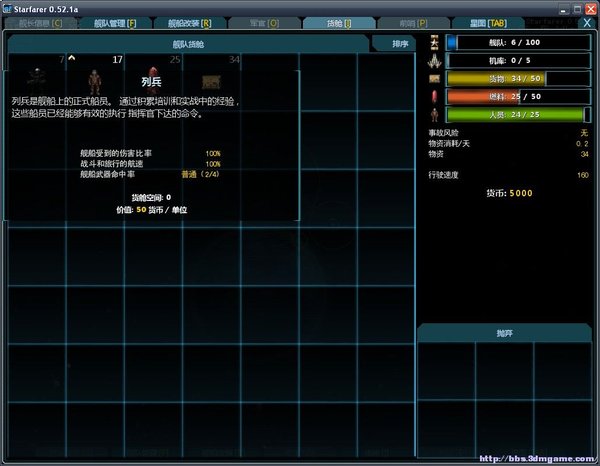Select the marine stack showing 7
The width and height of the screenshot is (600, 466).
coord(37,81)
